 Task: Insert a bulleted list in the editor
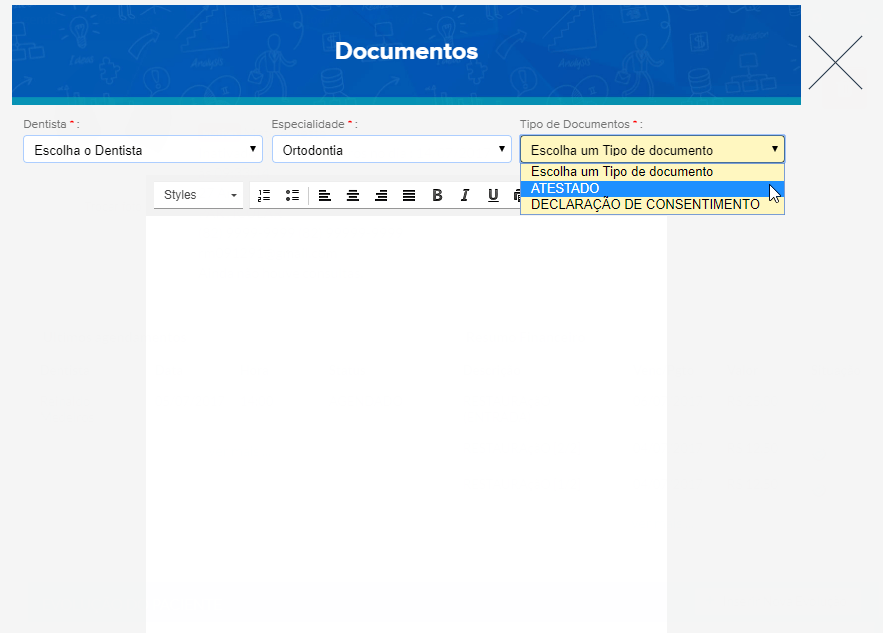(x=292, y=195)
